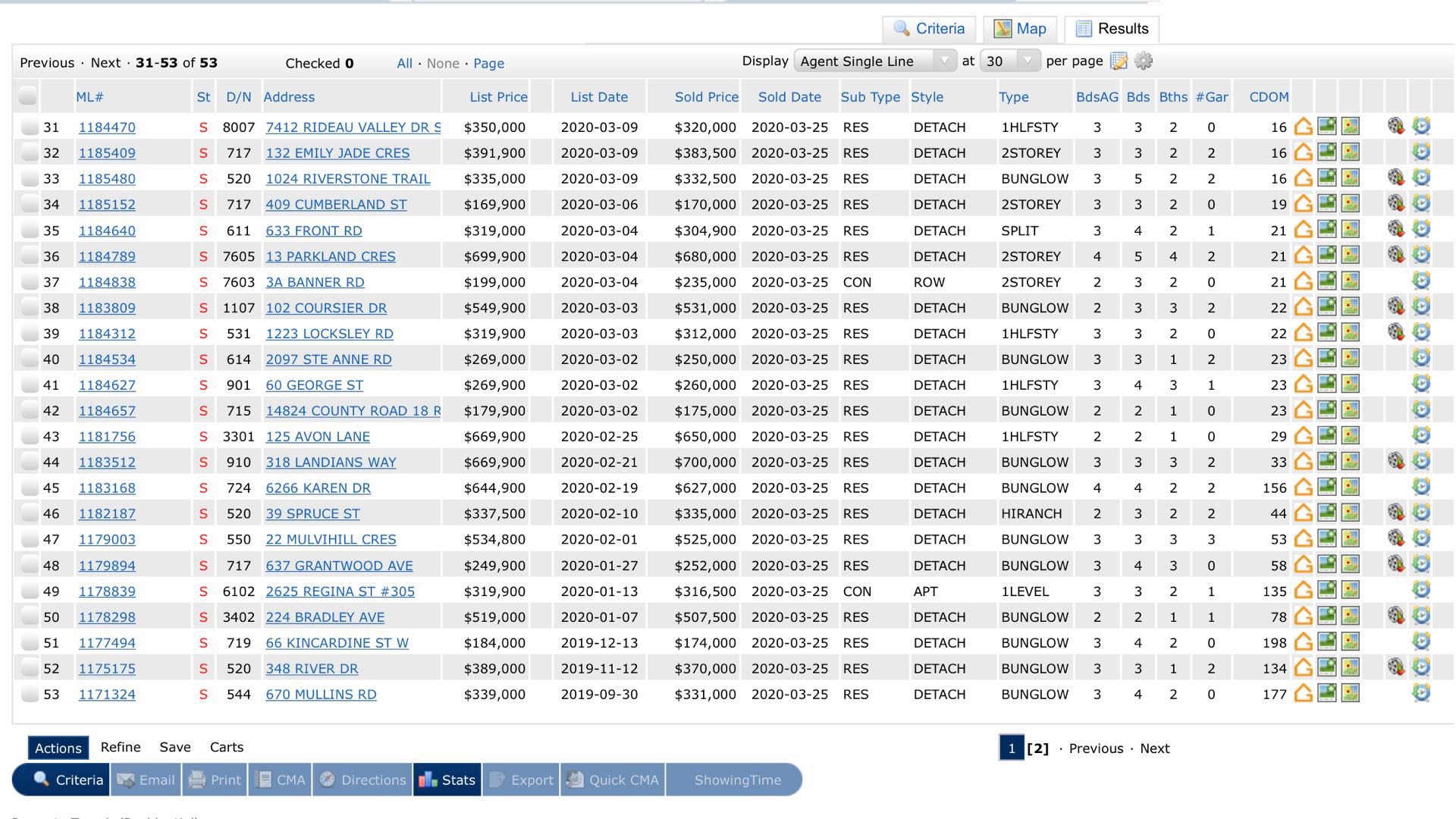1456x819 pixels.
Task: Open the Save menu
Action: (x=175, y=747)
